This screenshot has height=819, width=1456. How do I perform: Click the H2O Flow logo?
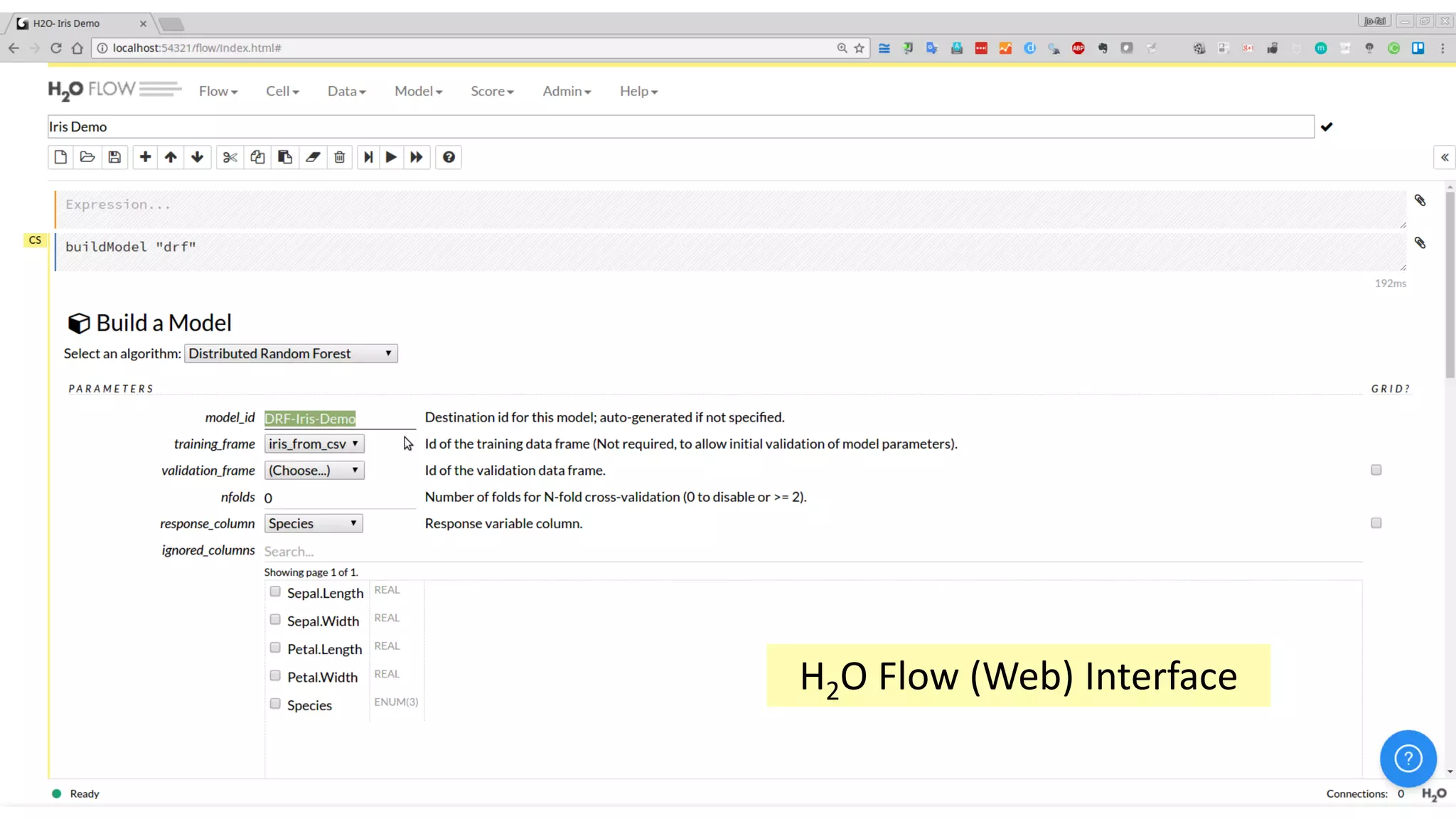[x=114, y=90]
